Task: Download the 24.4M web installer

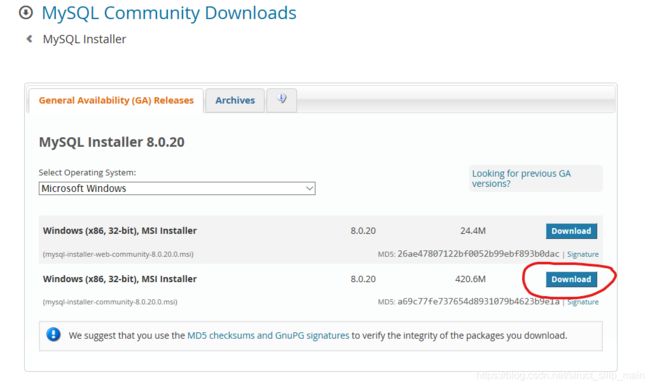Action: click(x=571, y=231)
